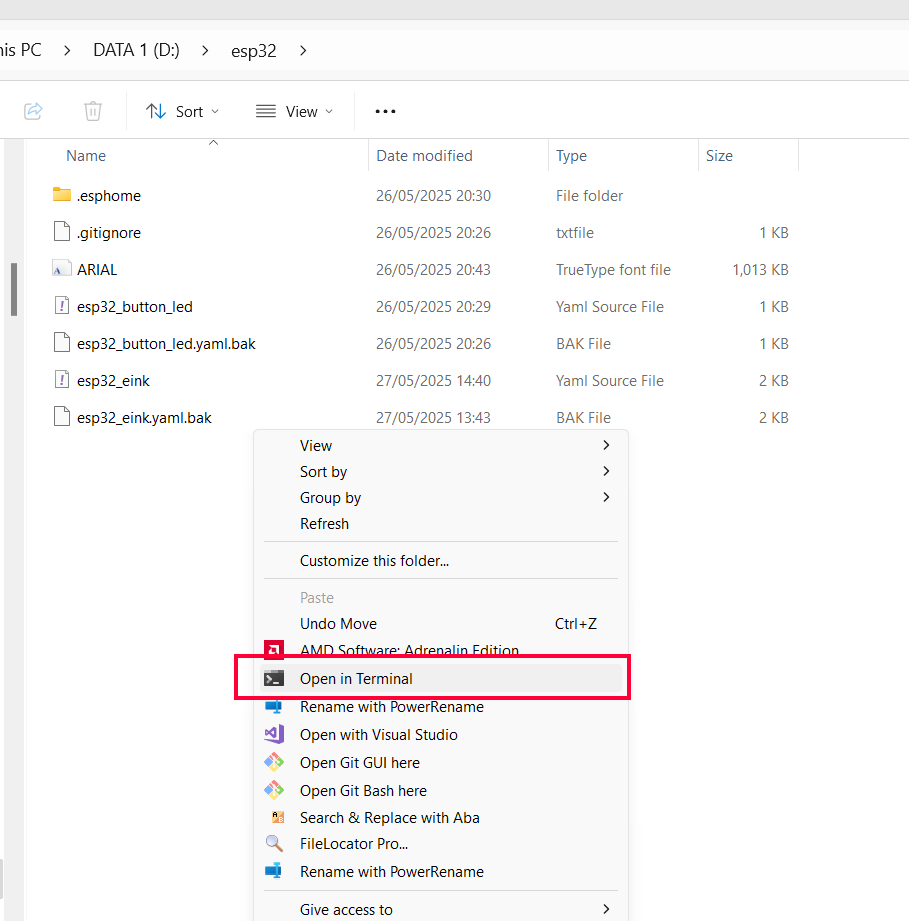Click the ARIAL font file icon

click(62, 268)
